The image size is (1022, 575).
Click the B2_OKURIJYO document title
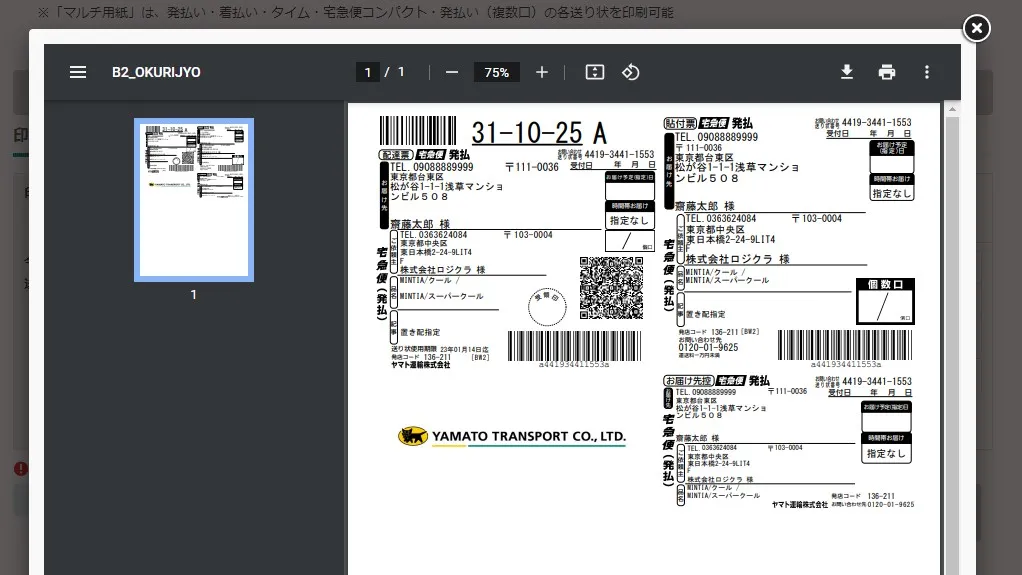pyautogui.click(x=156, y=72)
